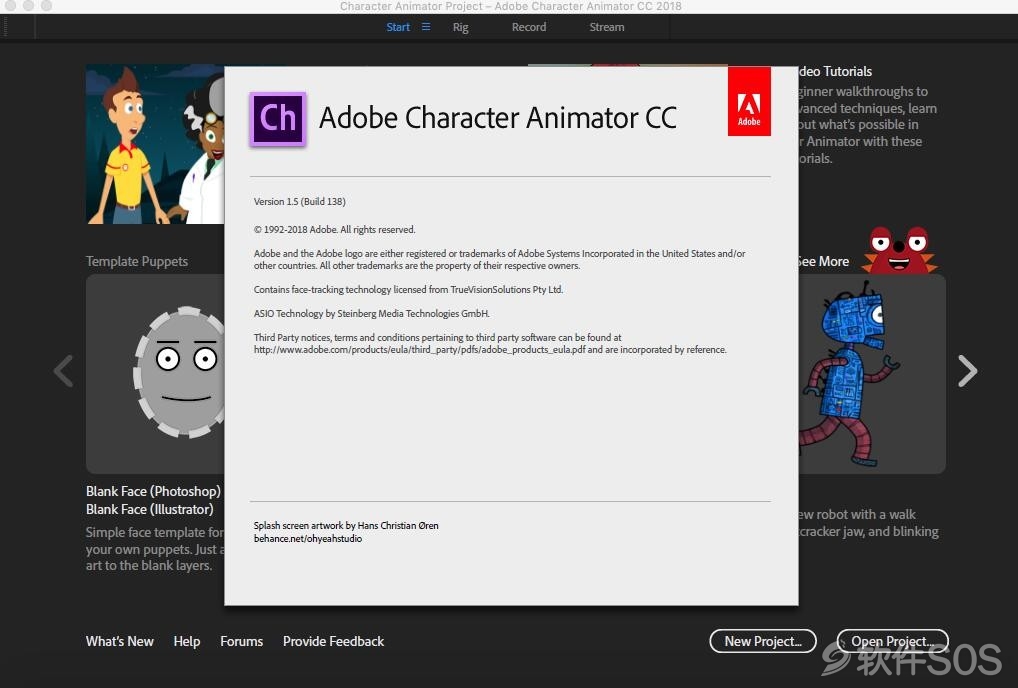1018x688 pixels.
Task: Click the red monster character icon
Action: point(900,249)
